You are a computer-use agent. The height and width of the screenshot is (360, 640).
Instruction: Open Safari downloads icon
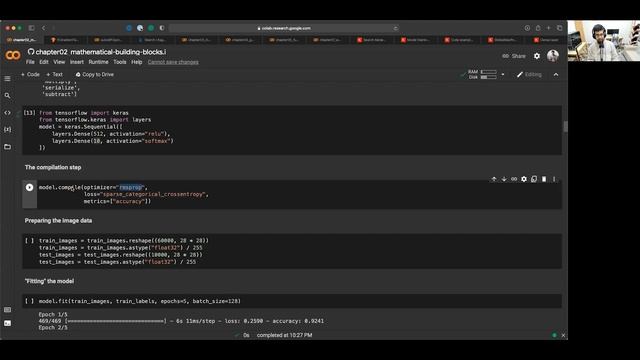pyautogui.click(x=527, y=28)
